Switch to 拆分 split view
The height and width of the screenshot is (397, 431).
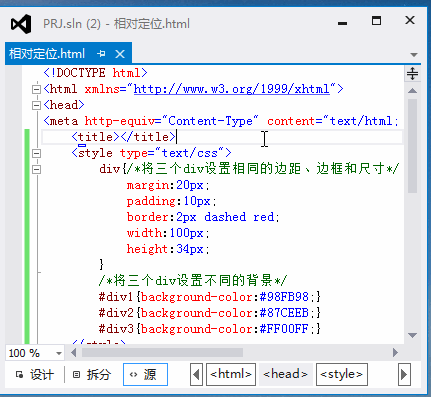click(x=92, y=375)
